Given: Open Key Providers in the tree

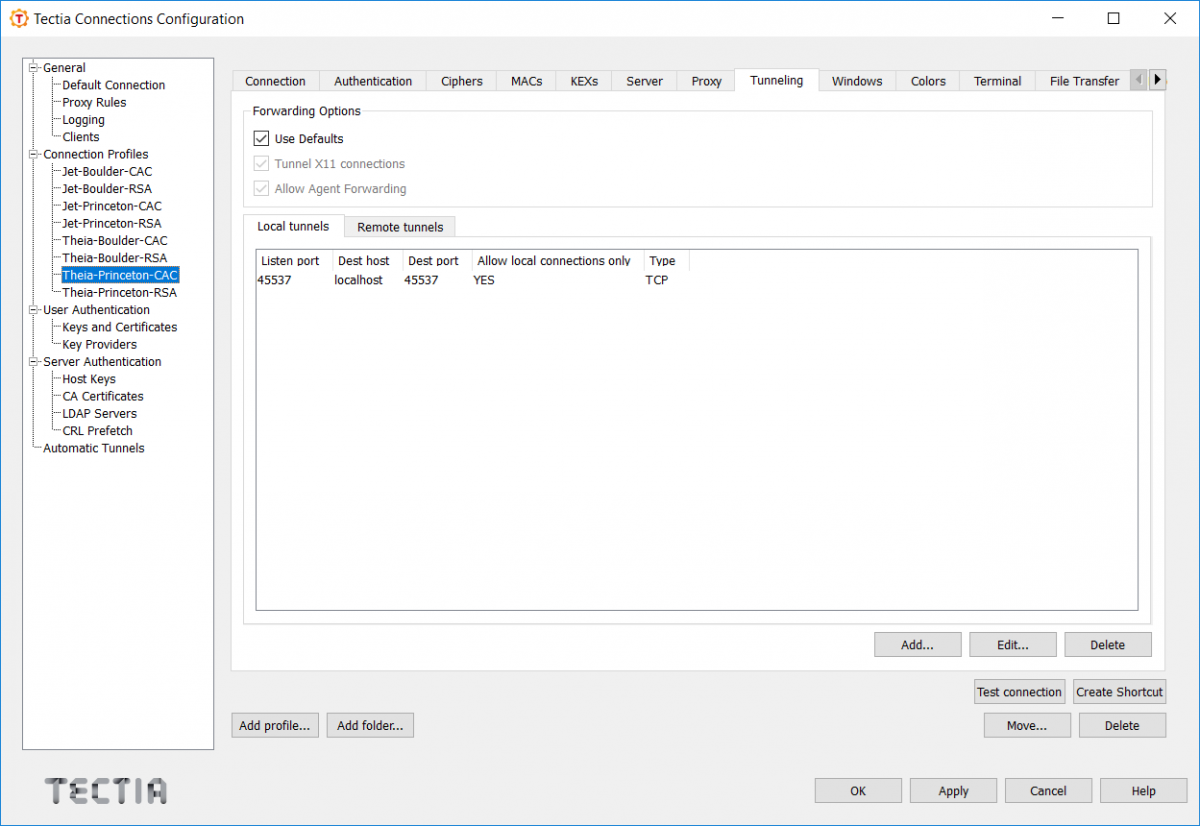Looking at the screenshot, I should [x=100, y=344].
